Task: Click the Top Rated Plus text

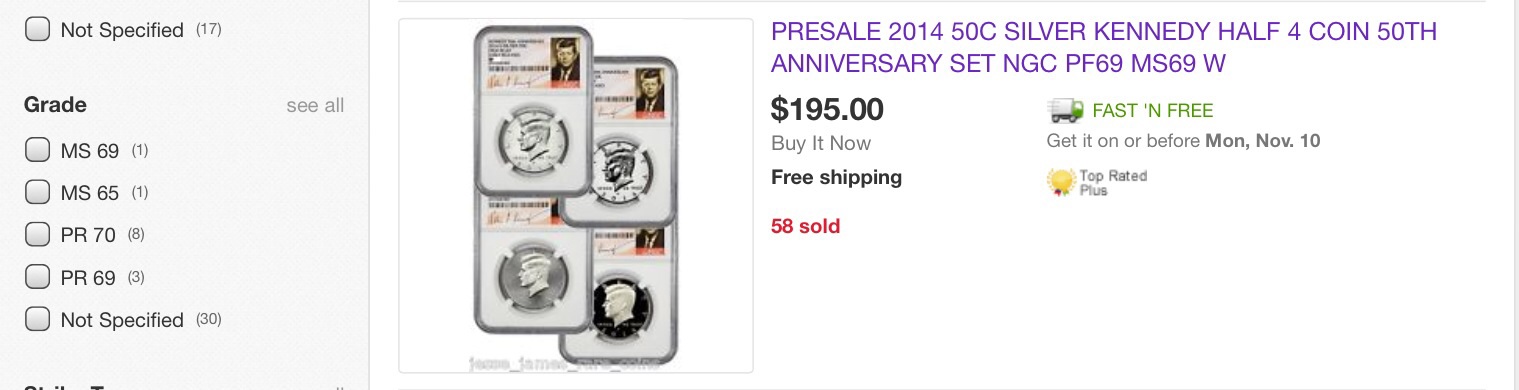Action: [1113, 182]
